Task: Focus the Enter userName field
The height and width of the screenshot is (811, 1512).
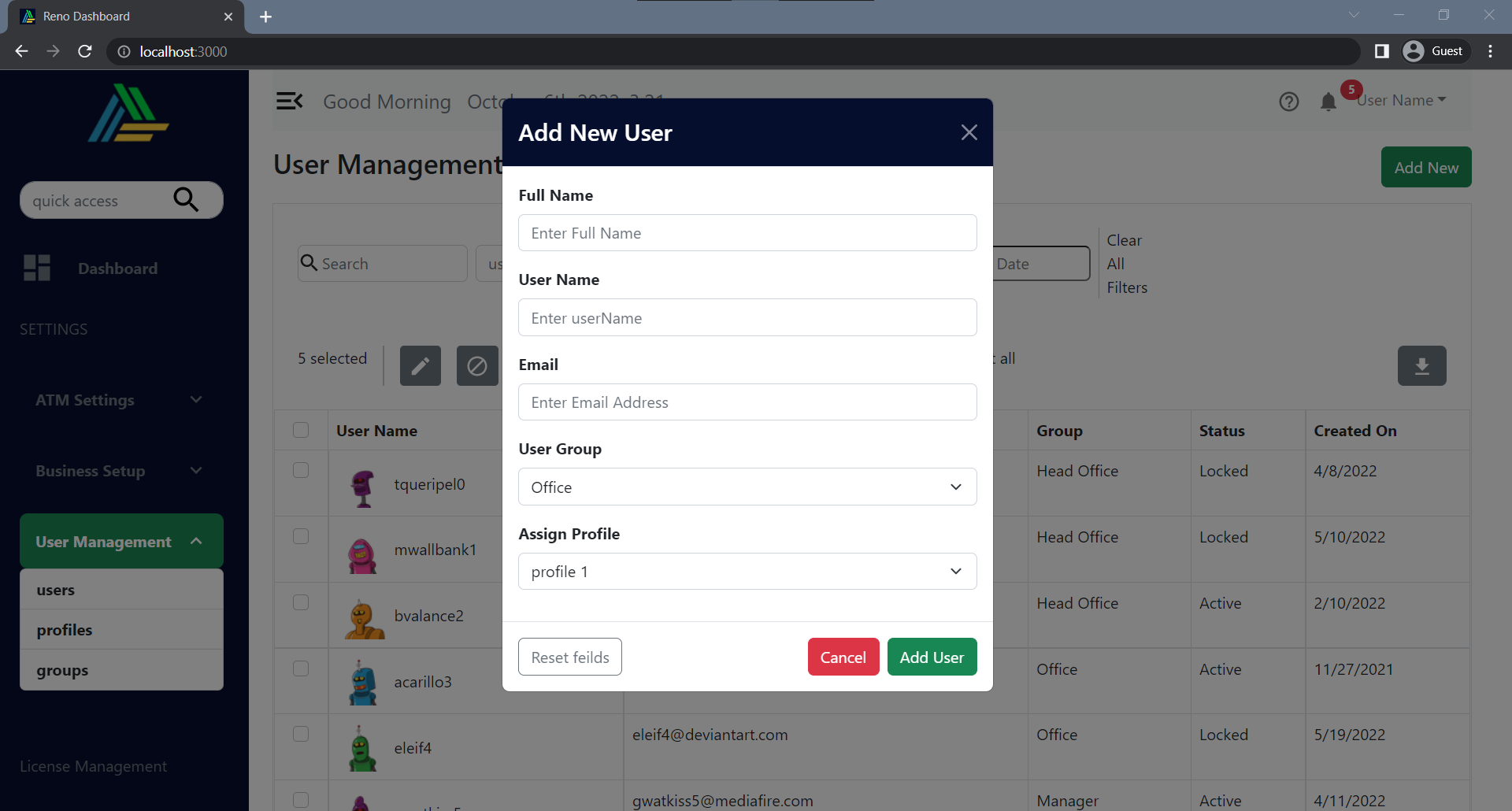Action: (747, 317)
